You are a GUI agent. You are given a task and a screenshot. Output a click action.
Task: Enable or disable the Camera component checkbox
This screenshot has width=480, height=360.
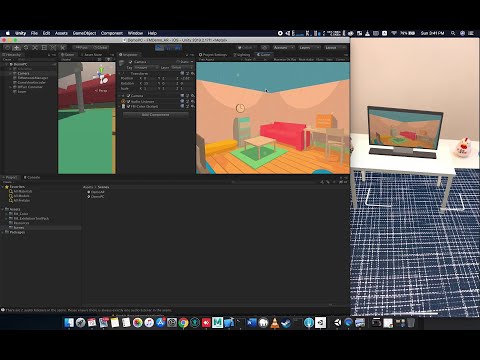pos(128,96)
